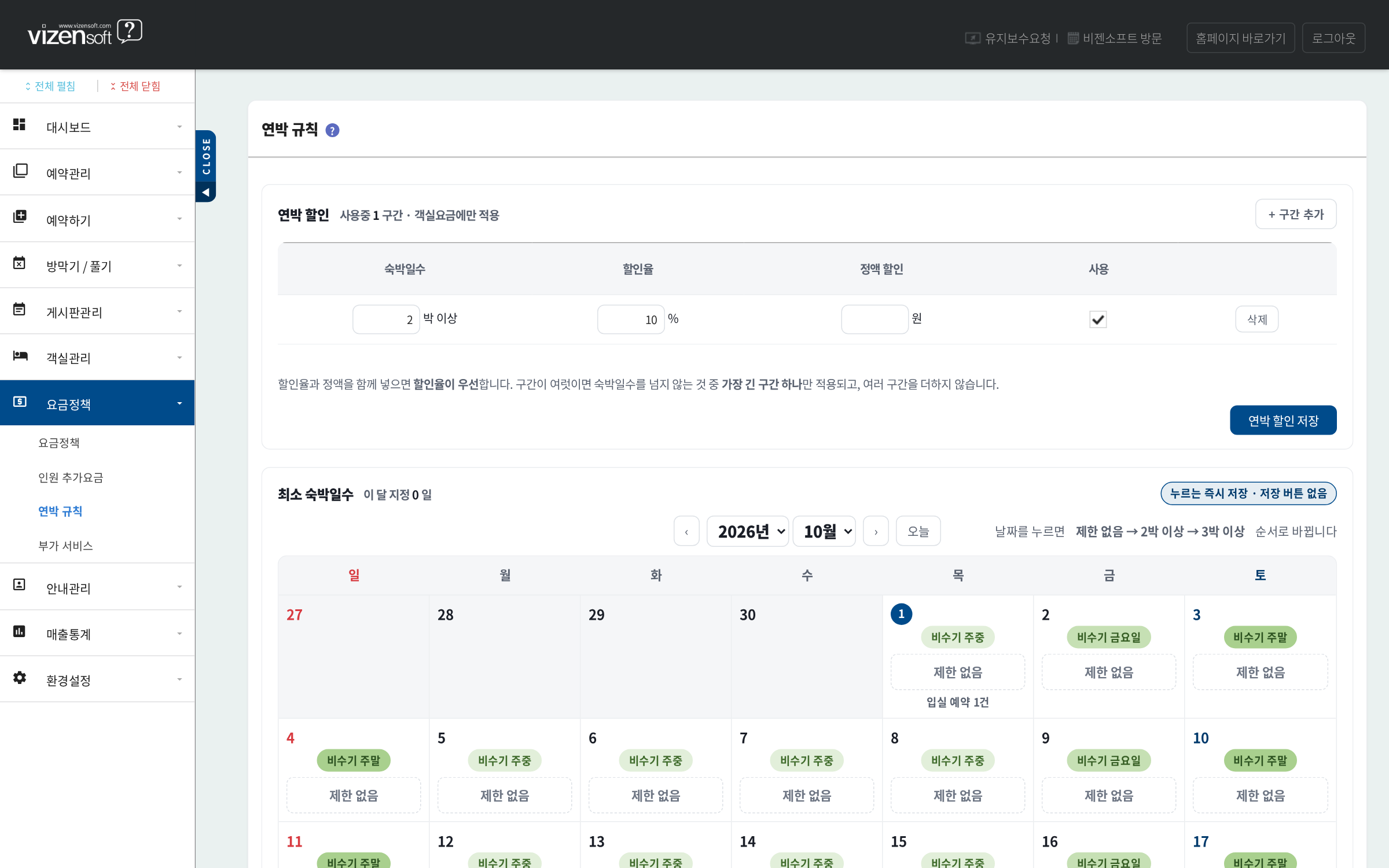
Task: Click the 환경설정 gear icon
Action: point(20,677)
